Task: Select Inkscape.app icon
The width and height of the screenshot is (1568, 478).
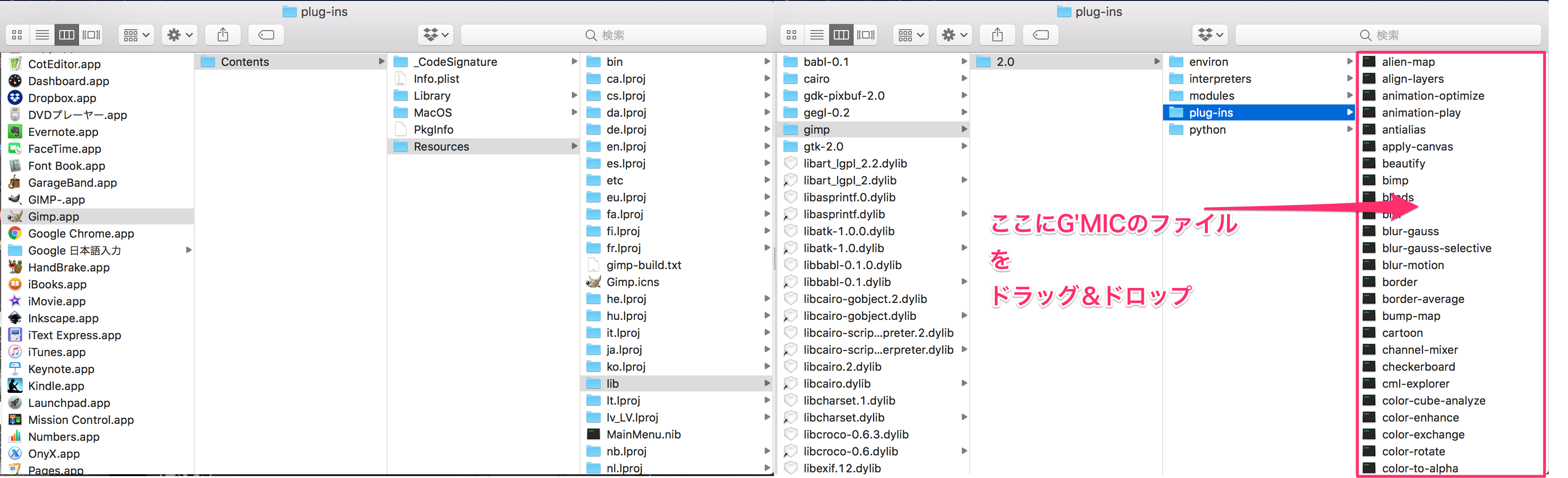Action: pyautogui.click(x=15, y=318)
